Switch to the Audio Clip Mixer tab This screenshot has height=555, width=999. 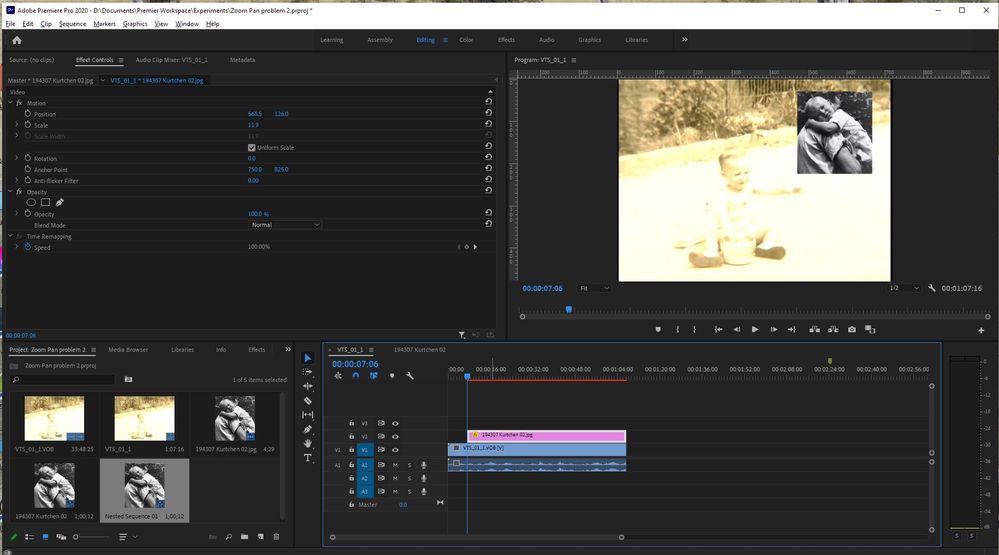click(171, 60)
